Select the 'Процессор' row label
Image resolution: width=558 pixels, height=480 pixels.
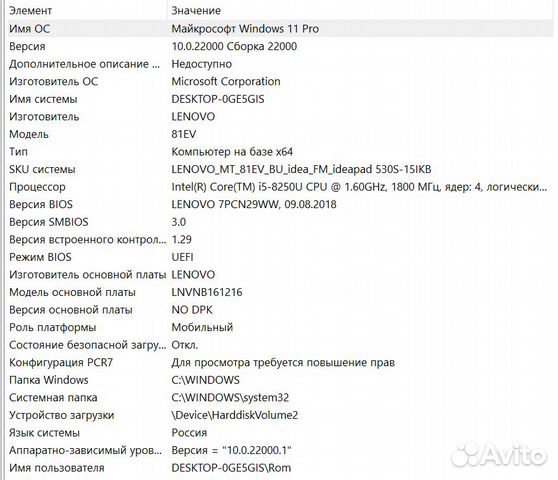point(37,187)
